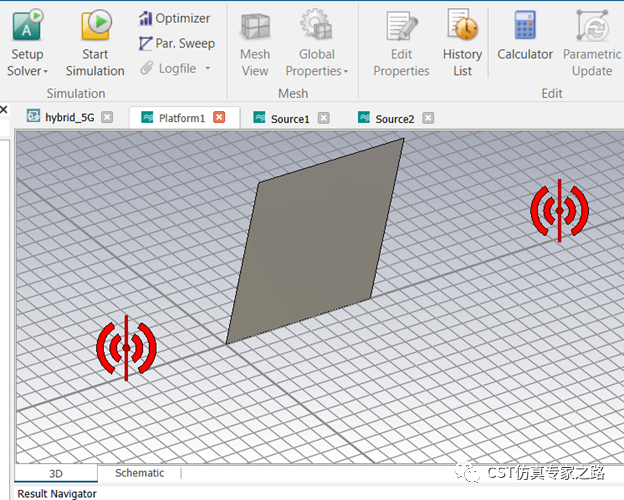Switch to Mesh View
Viewport: 624px width, 500px height.
[x=255, y=43]
